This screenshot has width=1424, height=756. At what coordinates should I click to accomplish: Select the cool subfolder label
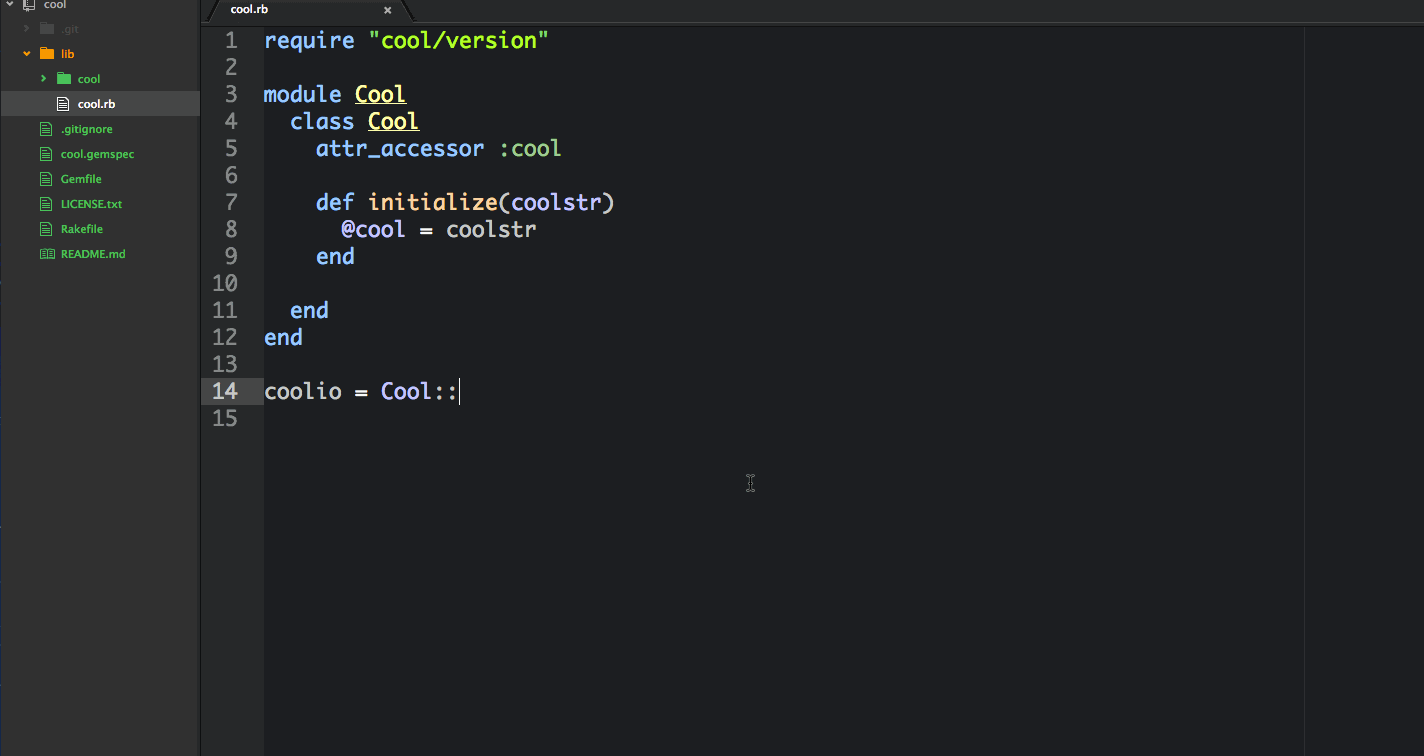(x=89, y=78)
